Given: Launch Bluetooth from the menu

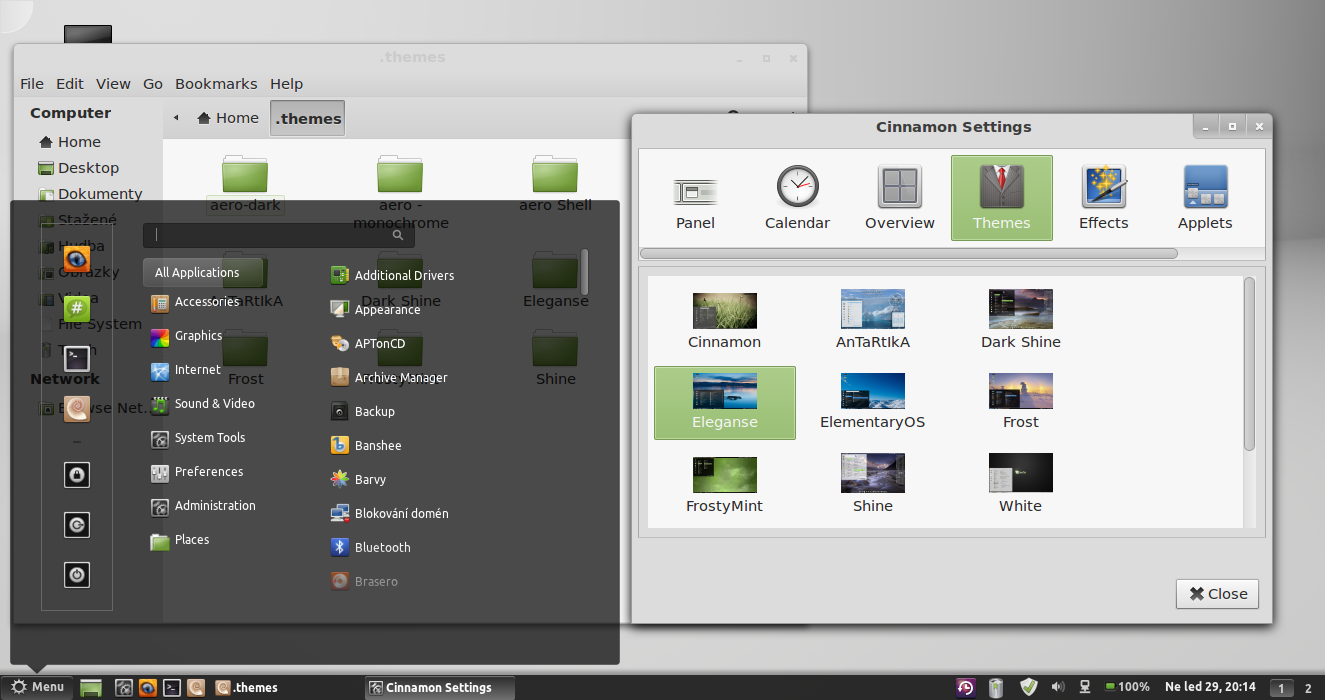Looking at the screenshot, I should coord(371,548).
